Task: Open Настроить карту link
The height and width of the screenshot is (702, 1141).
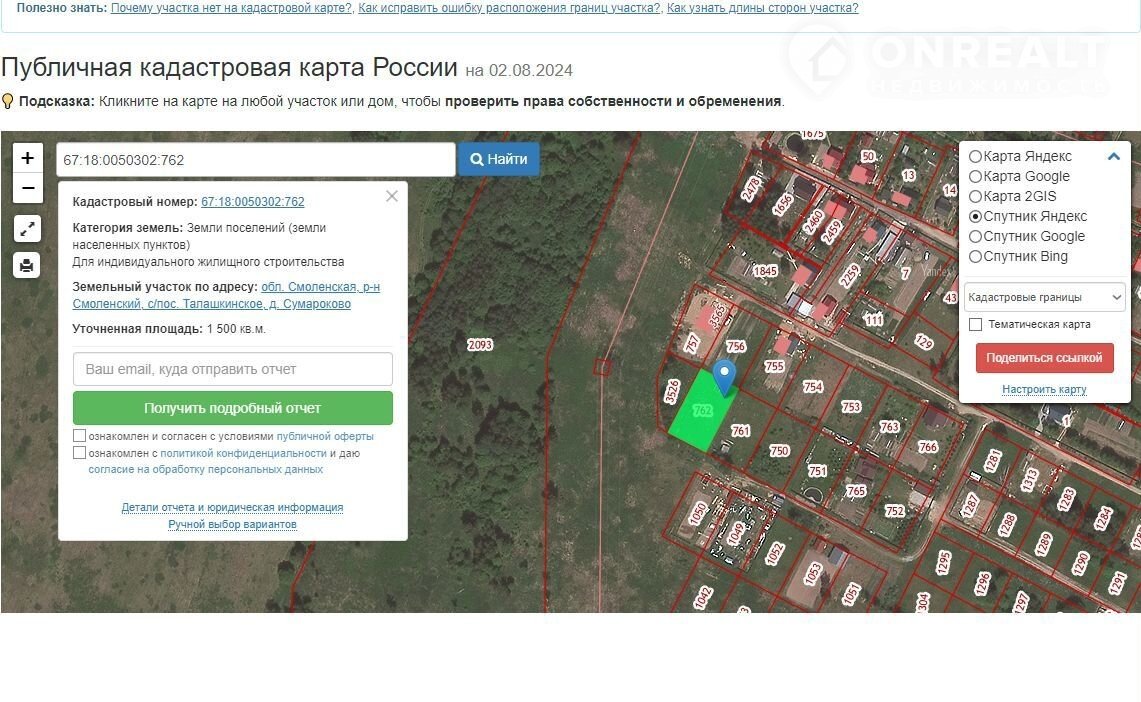Action: (x=1044, y=390)
